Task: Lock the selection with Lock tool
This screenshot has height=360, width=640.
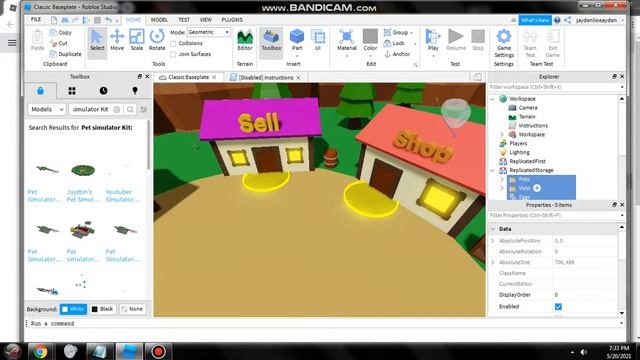Action: coord(394,43)
